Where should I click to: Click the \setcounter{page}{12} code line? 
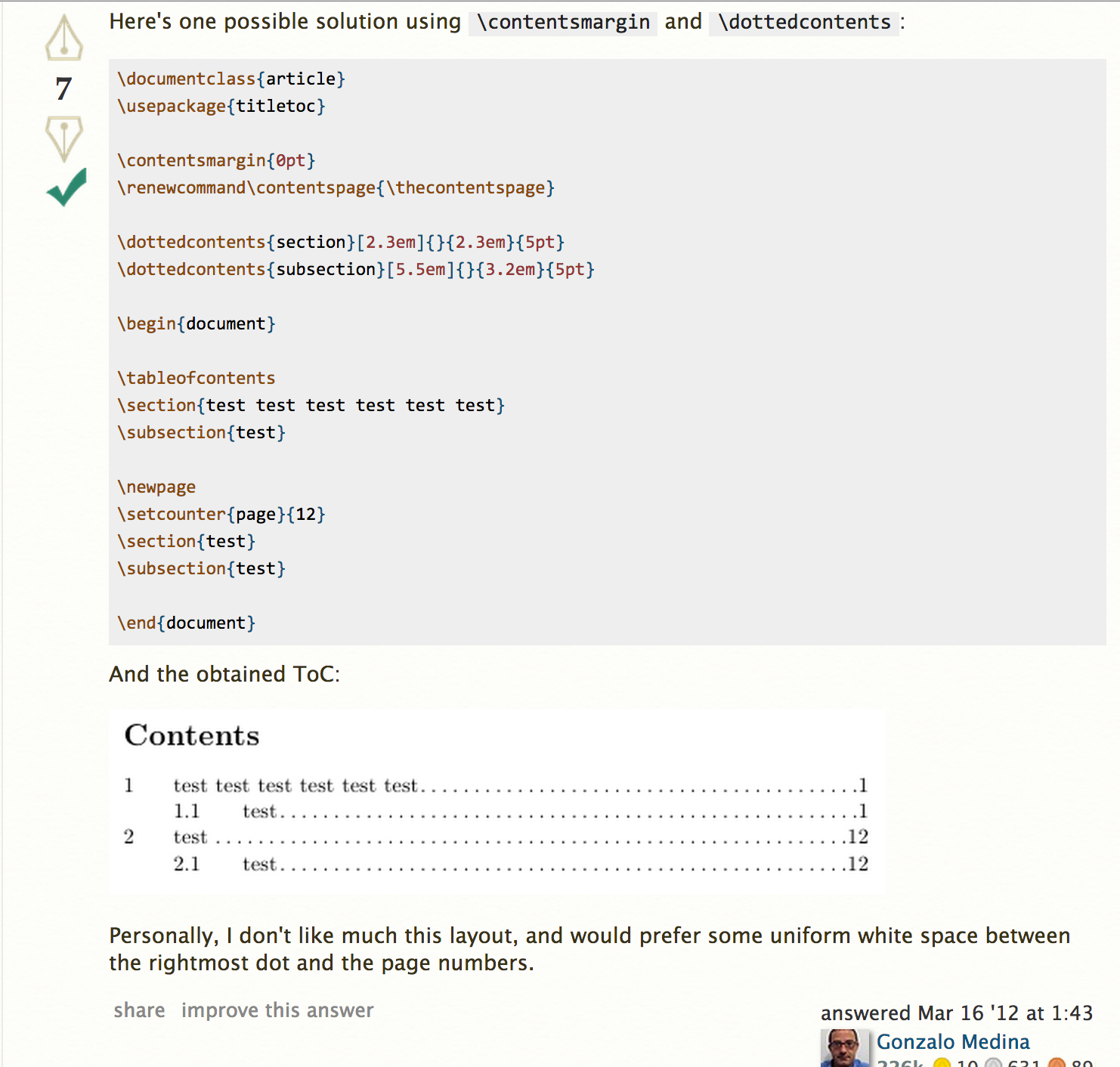tap(221, 514)
